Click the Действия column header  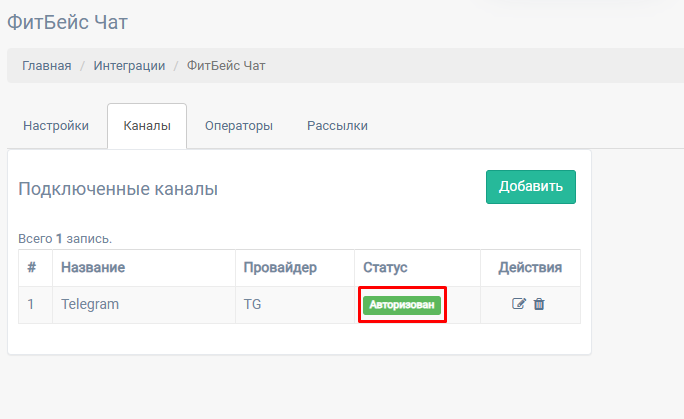[x=530, y=268]
